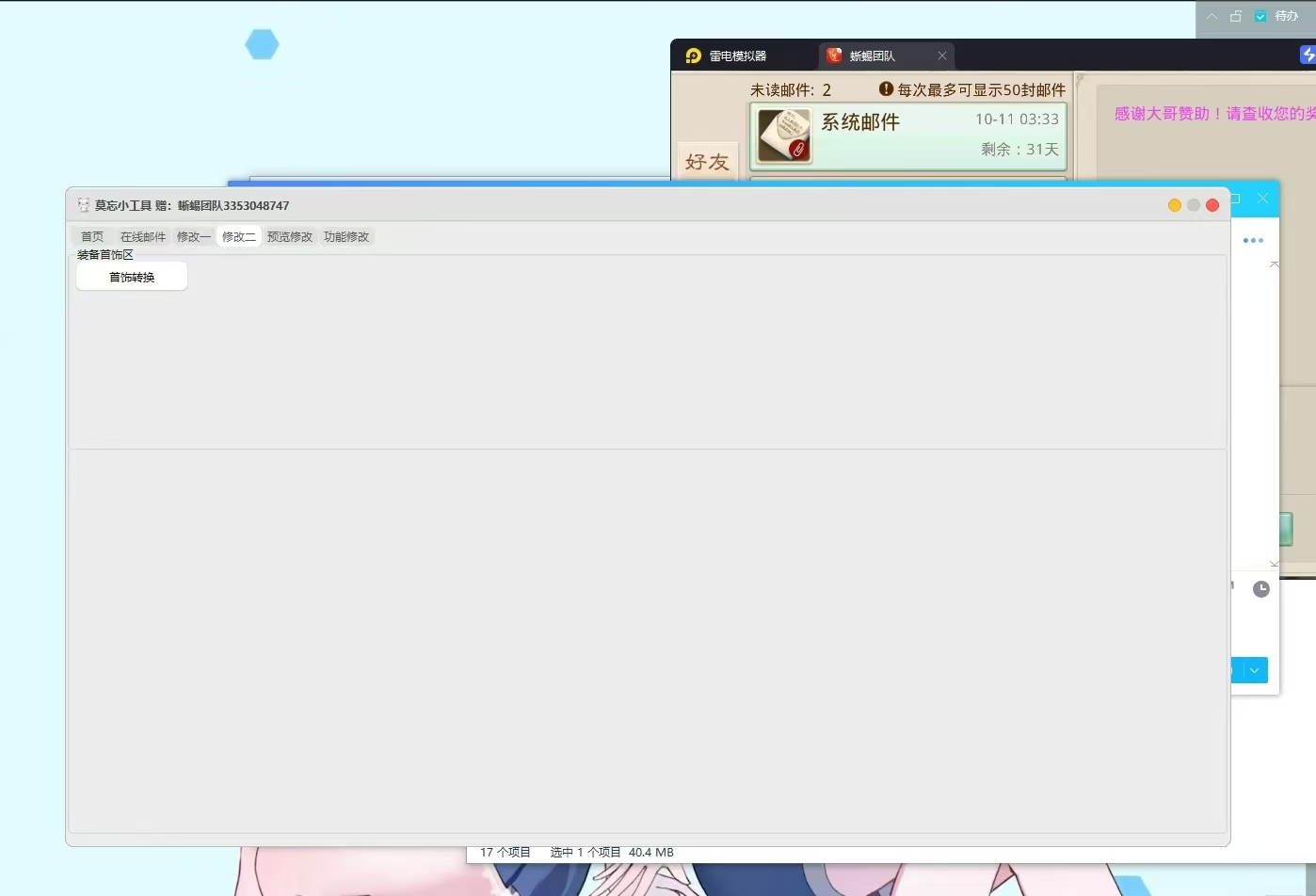This screenshot has height=896, width=1316.
Task: Close the 蜥蜴团队 emulator tab
Action: click(942, 56)
